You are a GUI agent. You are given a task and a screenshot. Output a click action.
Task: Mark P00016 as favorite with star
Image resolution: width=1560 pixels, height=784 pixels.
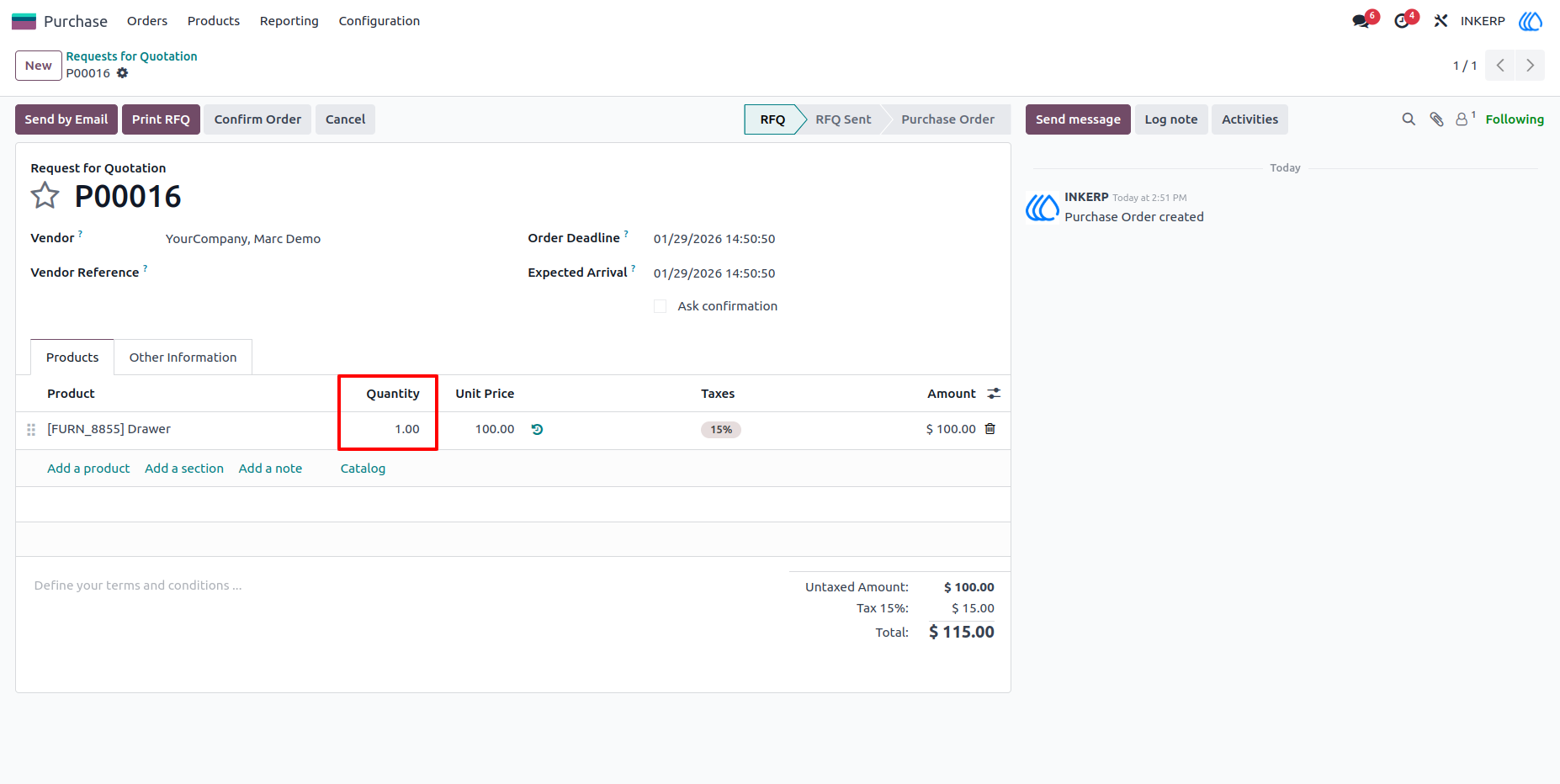(x=45, y=196)
